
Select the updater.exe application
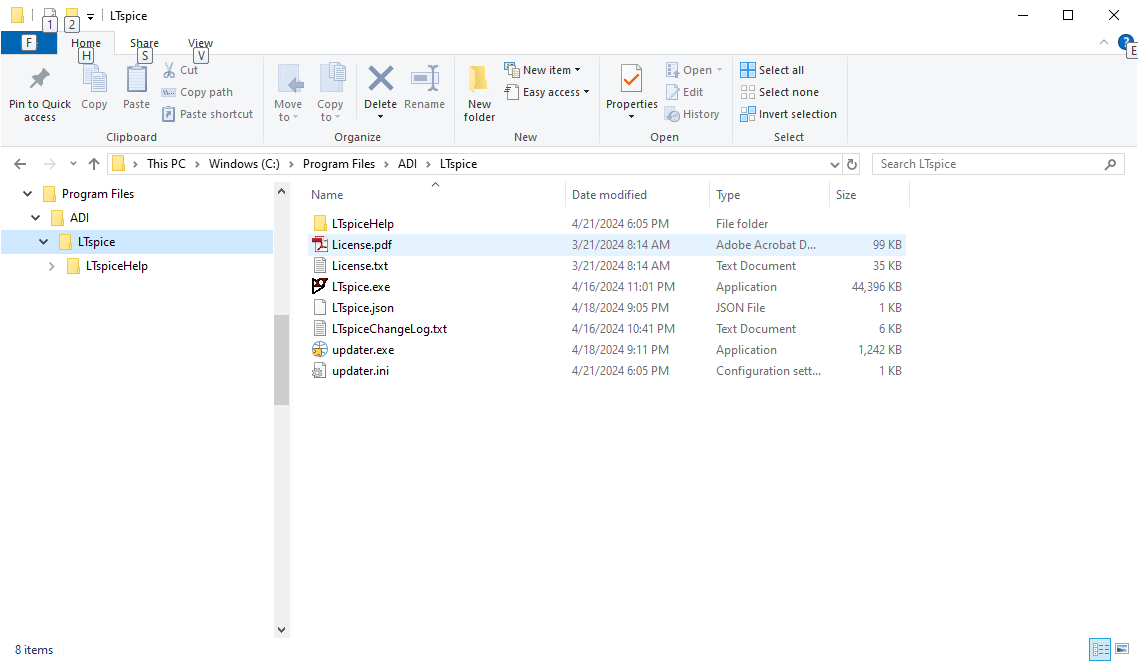(x=363, y=350)
